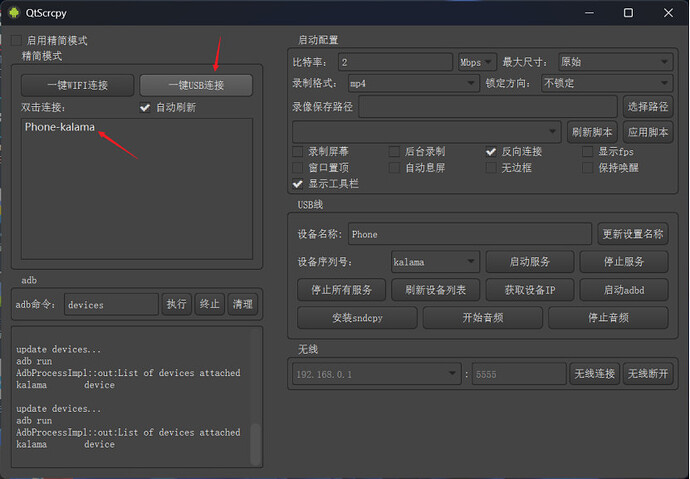
Task: Expand the 锁定方向 dropdown
Action: [x=606, y=83]
